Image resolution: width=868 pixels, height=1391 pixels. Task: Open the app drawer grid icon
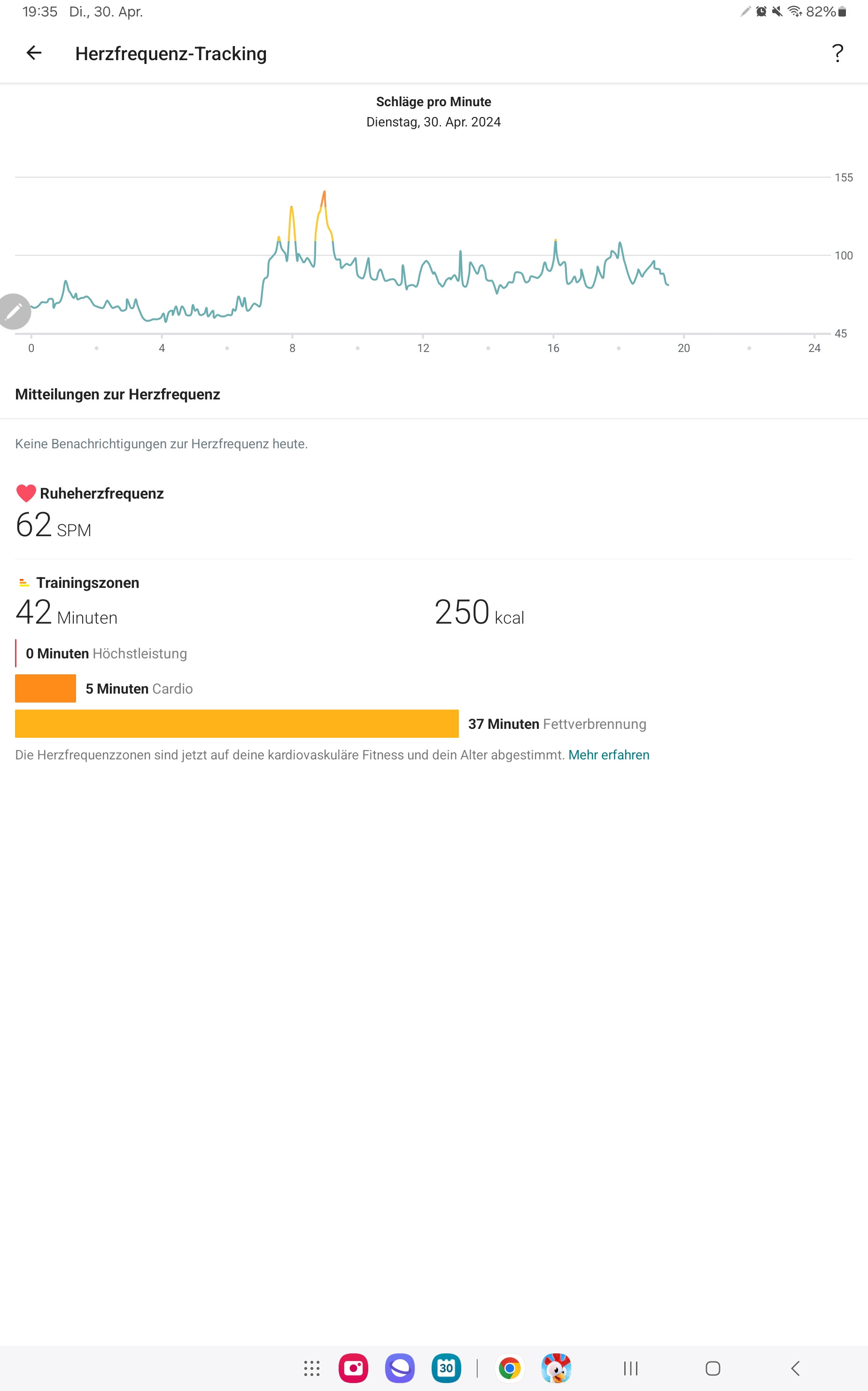click(311, 1368)
